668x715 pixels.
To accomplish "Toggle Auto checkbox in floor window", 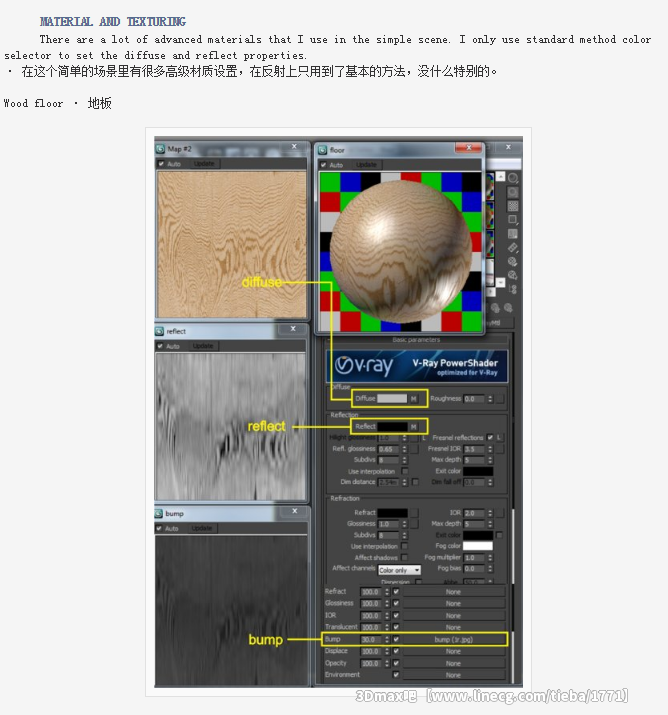I will (323, 165).
